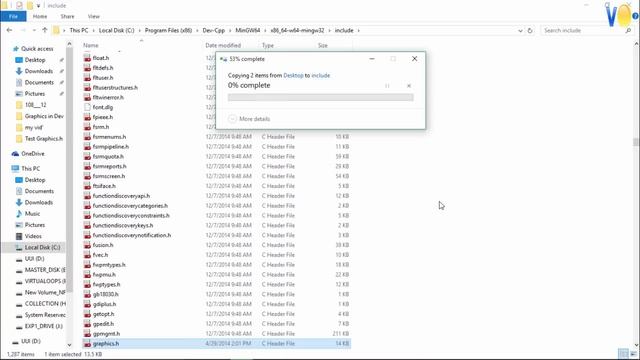The height and width of the screenshot is (360, 640).
Task: Click the search magnifier icon
Action: tap(628, 31)
